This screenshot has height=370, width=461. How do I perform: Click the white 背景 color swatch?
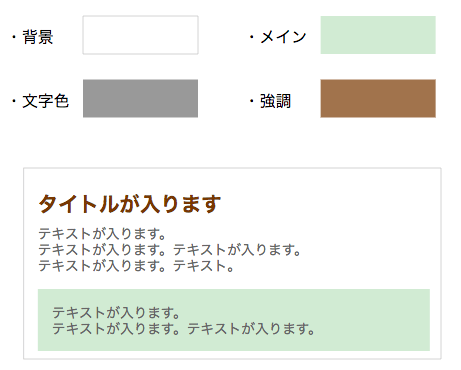pyautogui.click(x=140, y=35)
